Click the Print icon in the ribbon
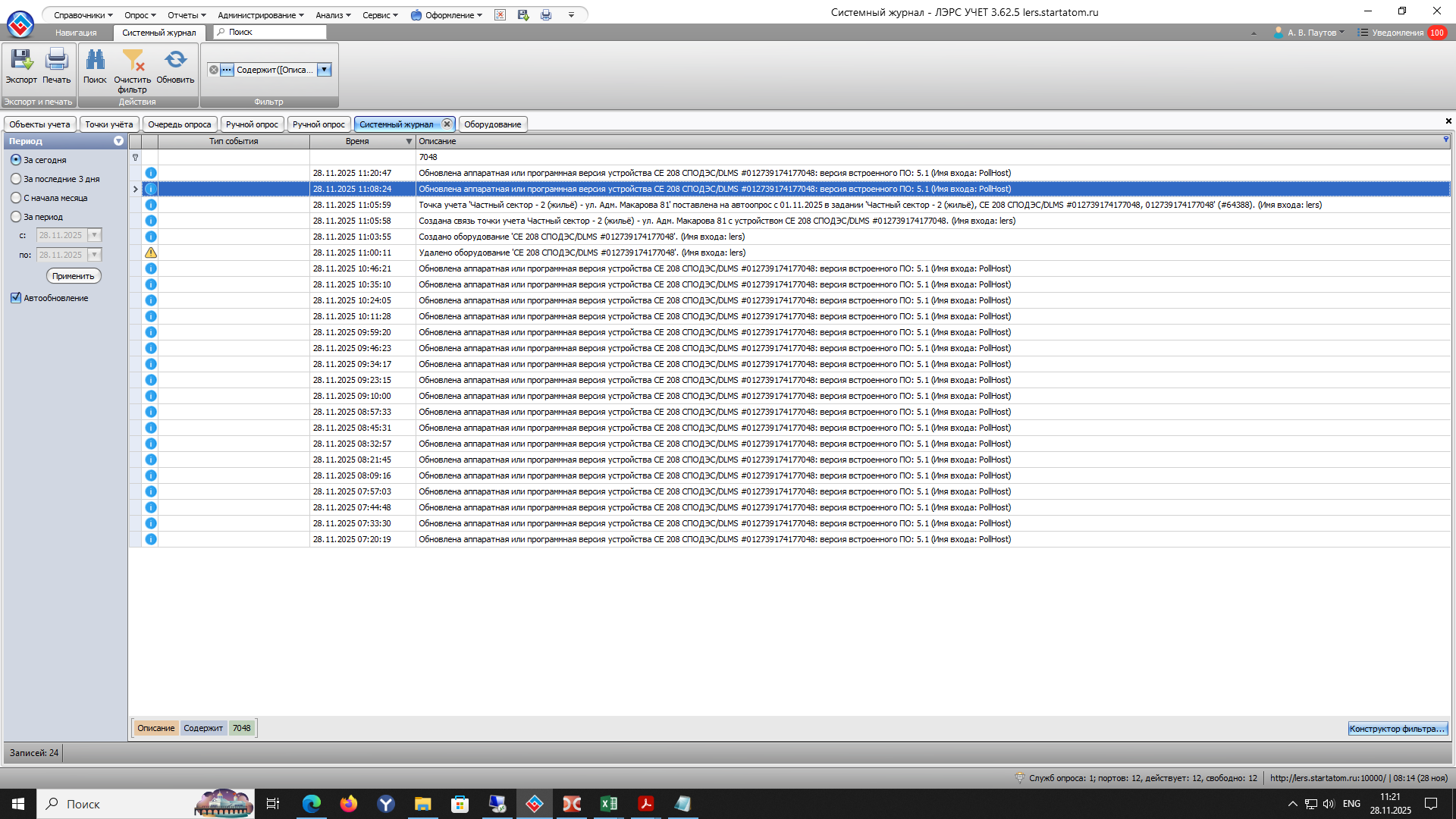 pos(56,61)
